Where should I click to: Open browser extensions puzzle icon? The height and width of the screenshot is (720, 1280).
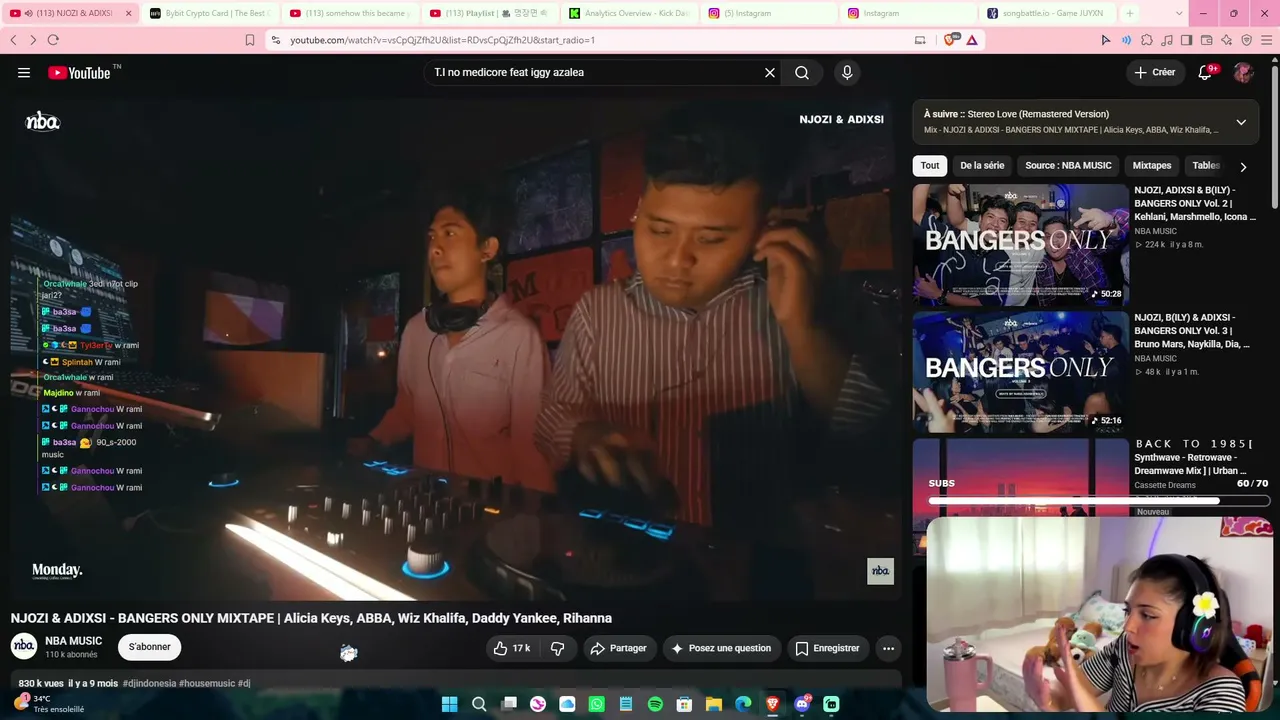point(1146,40)
